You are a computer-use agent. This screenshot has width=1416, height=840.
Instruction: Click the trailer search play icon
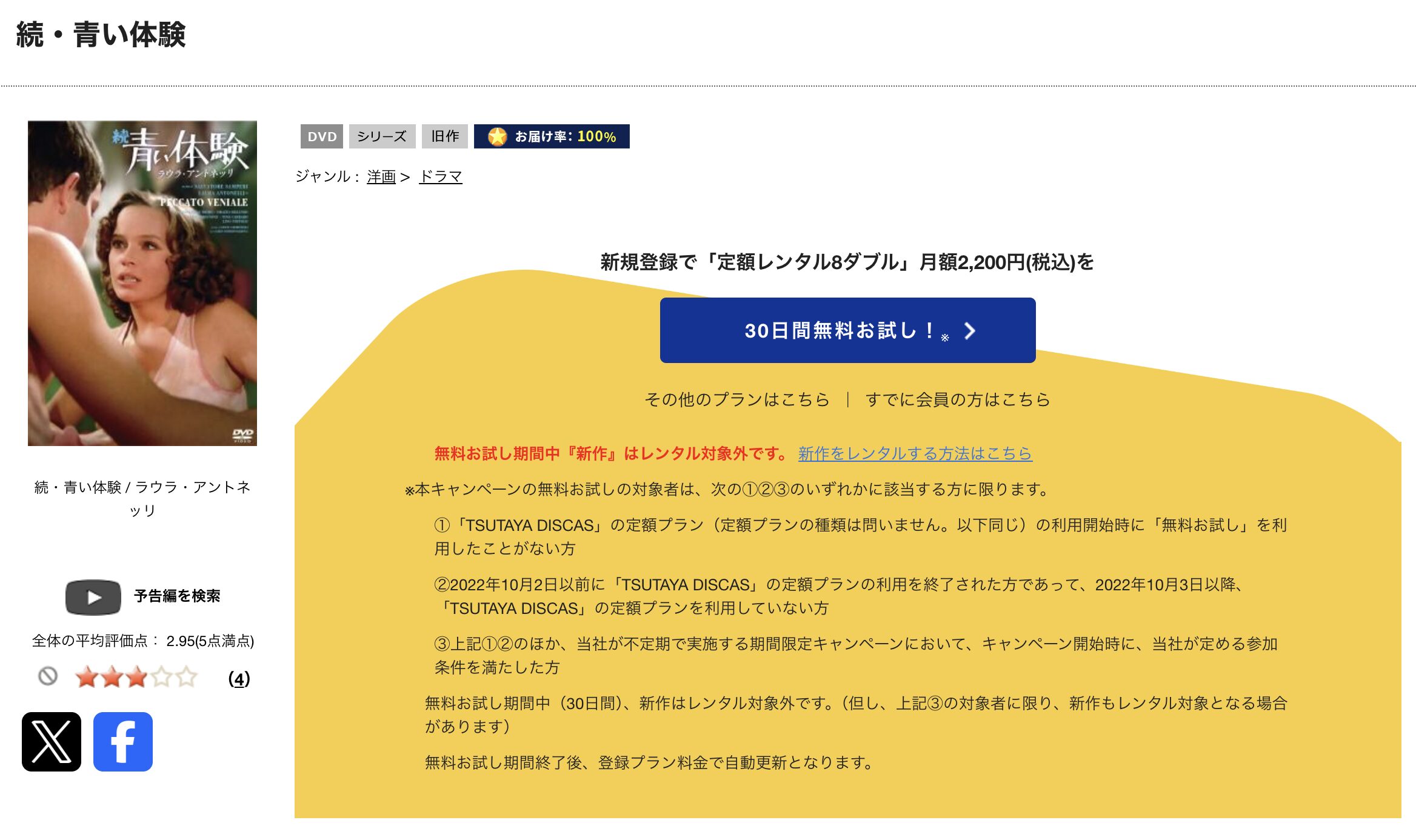[93, 597]
